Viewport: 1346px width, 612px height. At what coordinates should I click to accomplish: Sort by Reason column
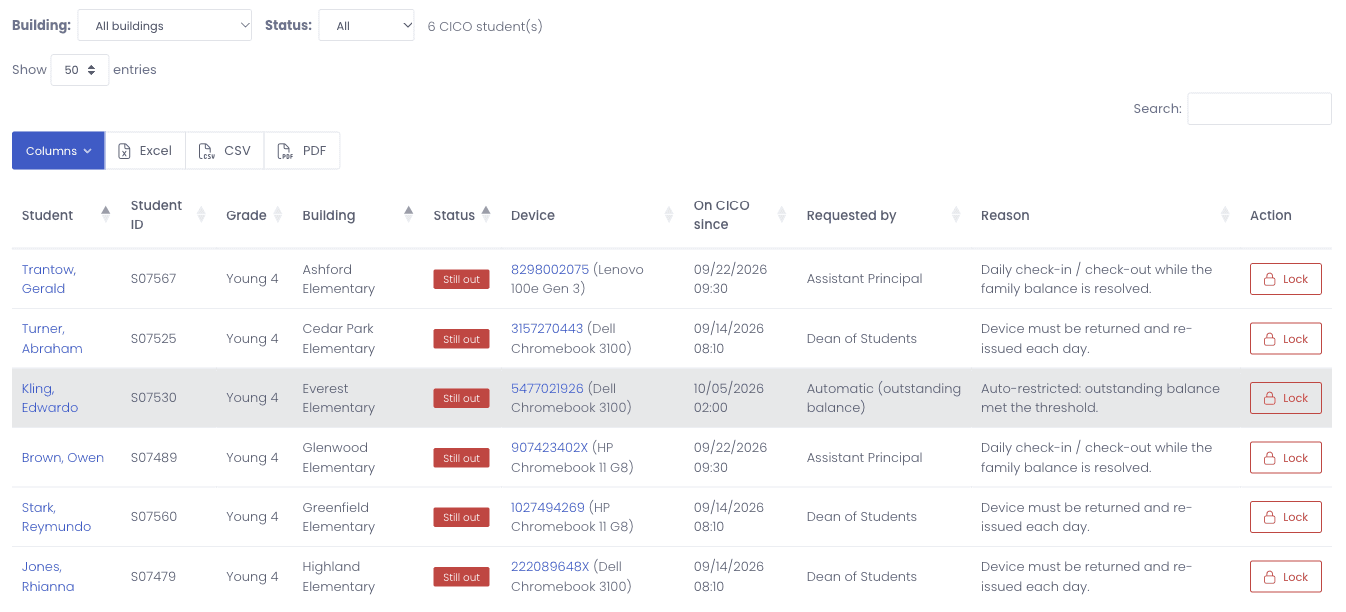click(x=1105, y=215)
